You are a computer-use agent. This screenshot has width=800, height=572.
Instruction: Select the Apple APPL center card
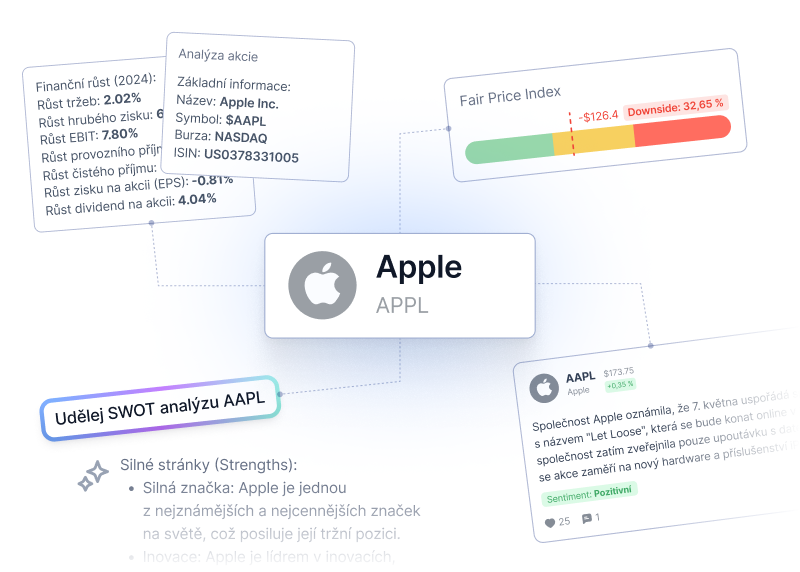[400, 285]
